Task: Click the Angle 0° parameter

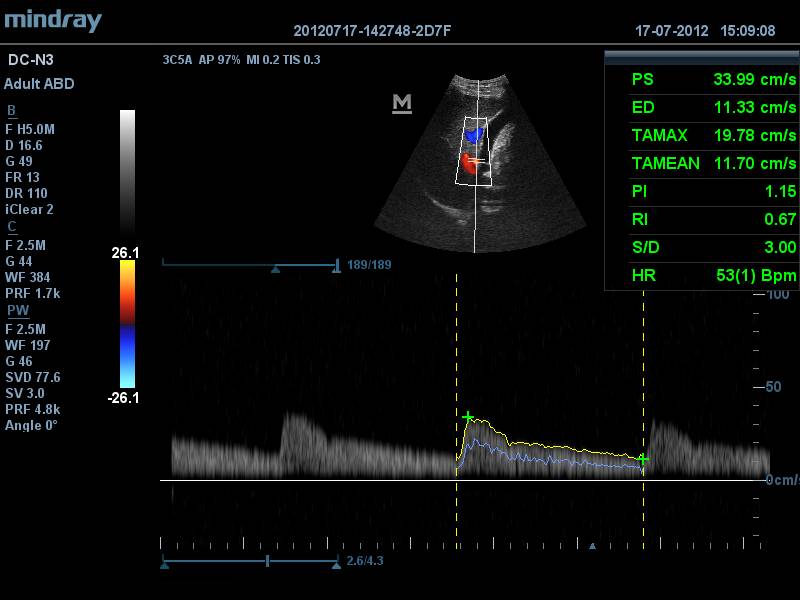Action: [31, 425]
